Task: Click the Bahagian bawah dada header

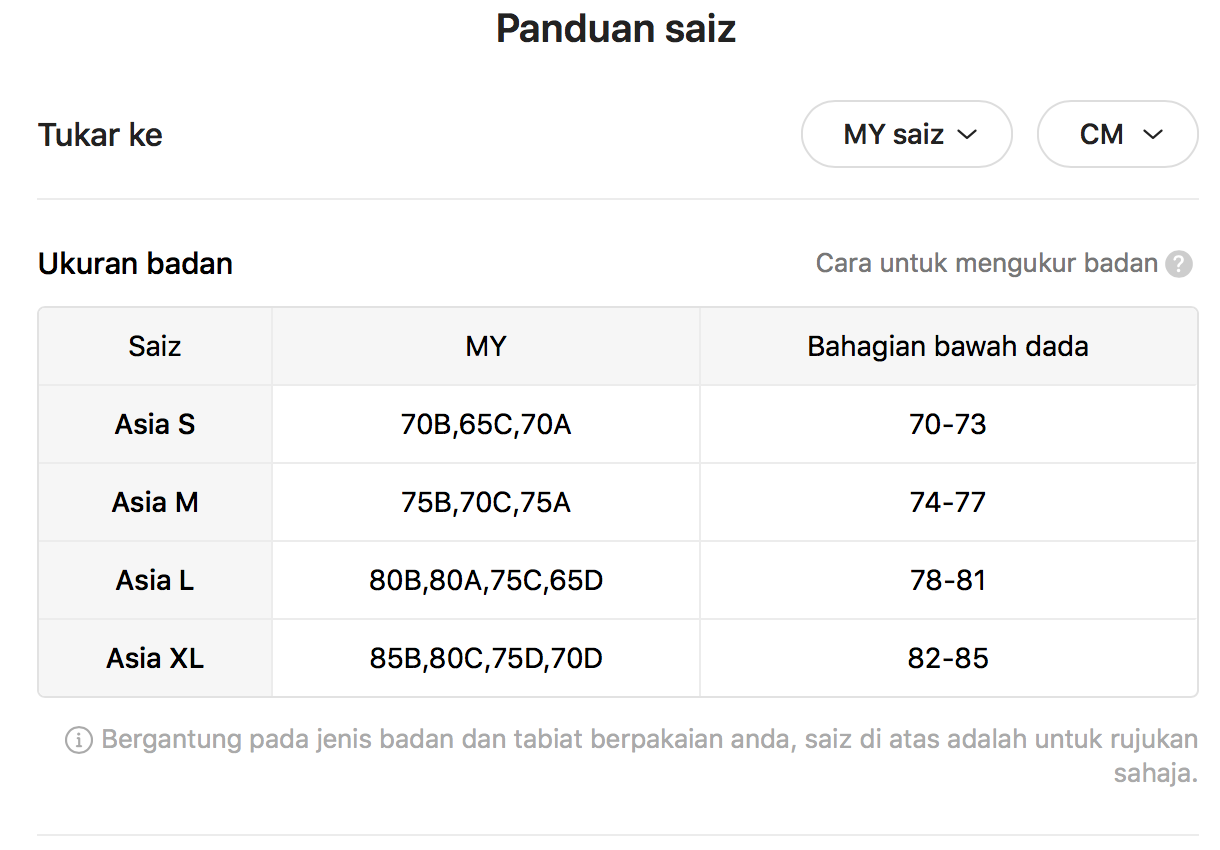Action: [948, 347]
